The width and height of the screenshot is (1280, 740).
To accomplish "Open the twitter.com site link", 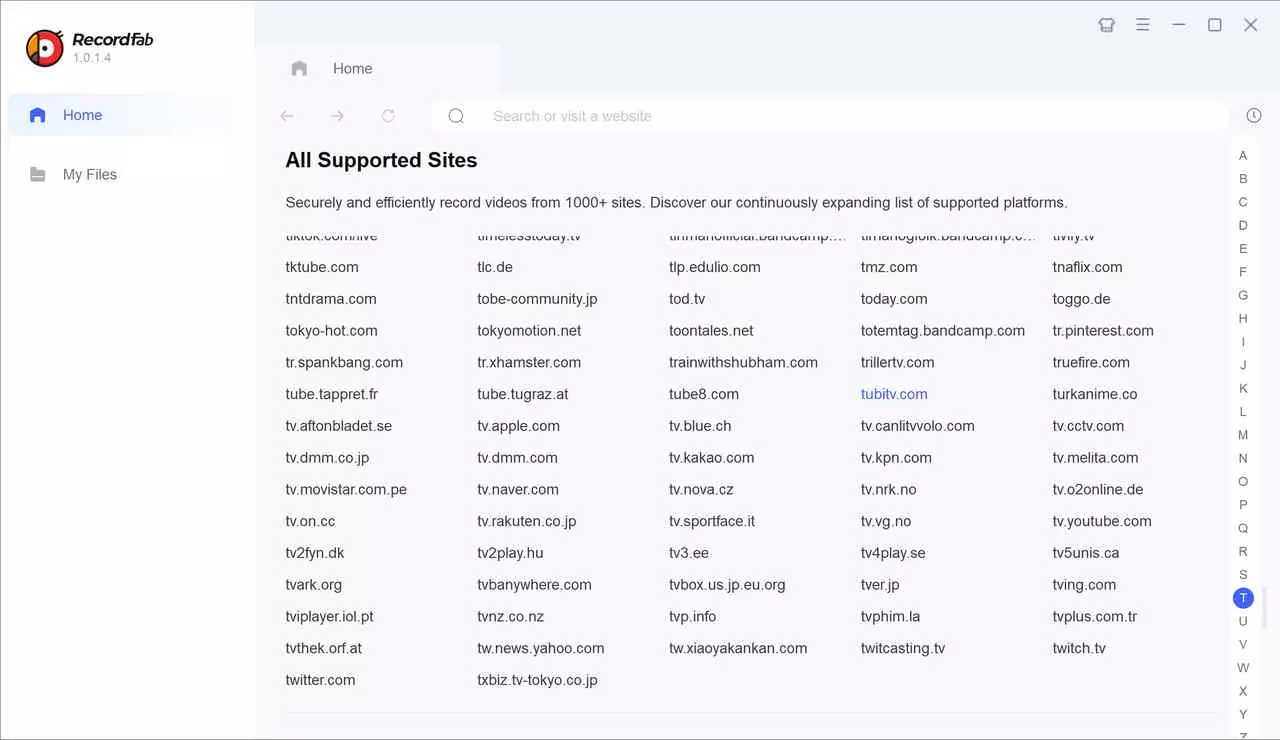I will (x=320, y=680).
